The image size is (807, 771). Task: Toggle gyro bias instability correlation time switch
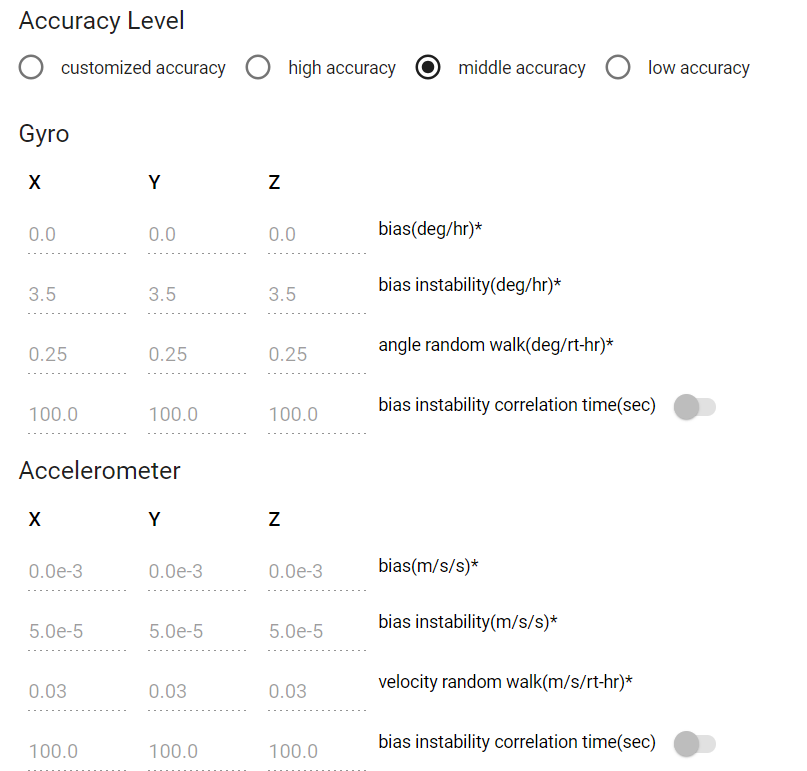[695, 407]
